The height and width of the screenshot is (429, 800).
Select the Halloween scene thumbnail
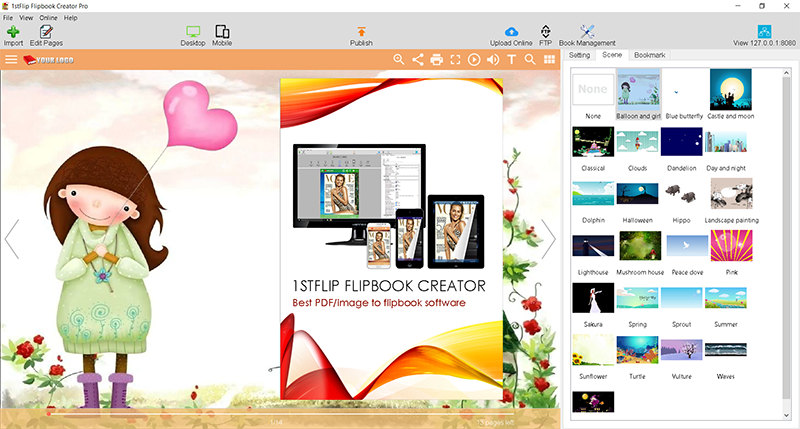(x=637, y=193)
